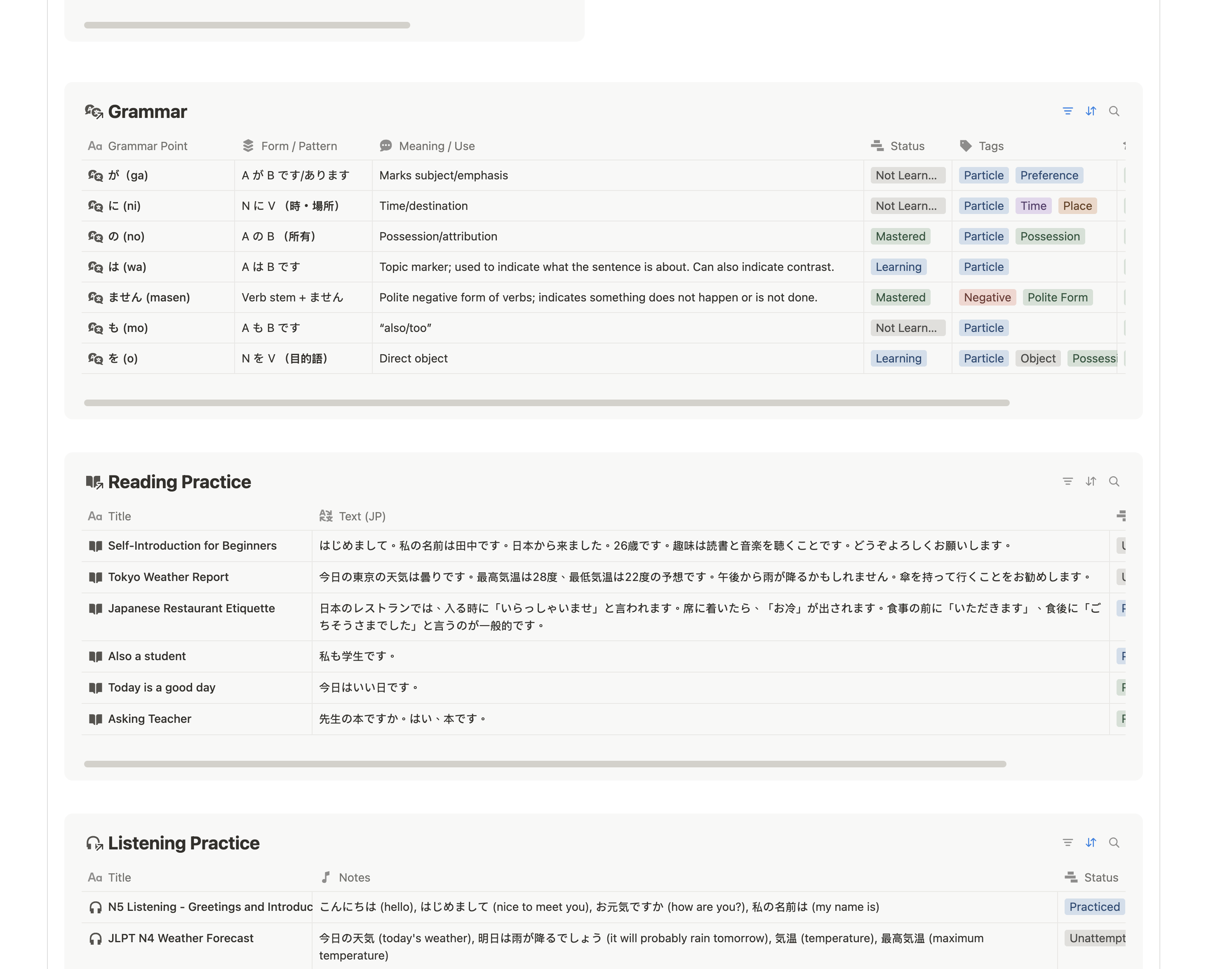Click the Meaning / Use column header
Screen dimensions: 1232x969
(436, 146)
